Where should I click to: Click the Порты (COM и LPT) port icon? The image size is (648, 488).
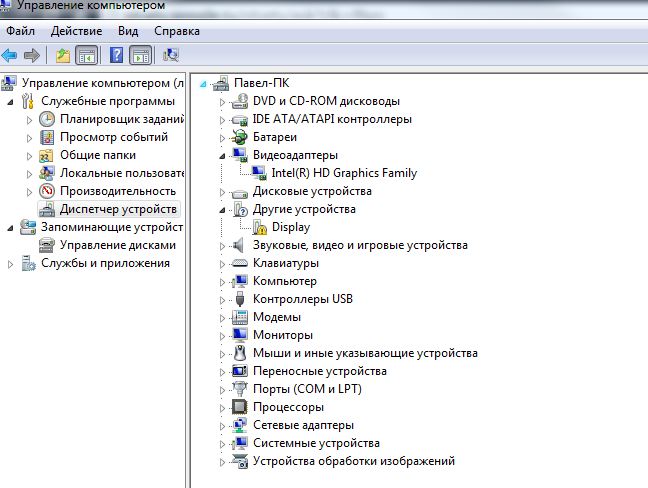pyautogui.click(x=240, y=388)
